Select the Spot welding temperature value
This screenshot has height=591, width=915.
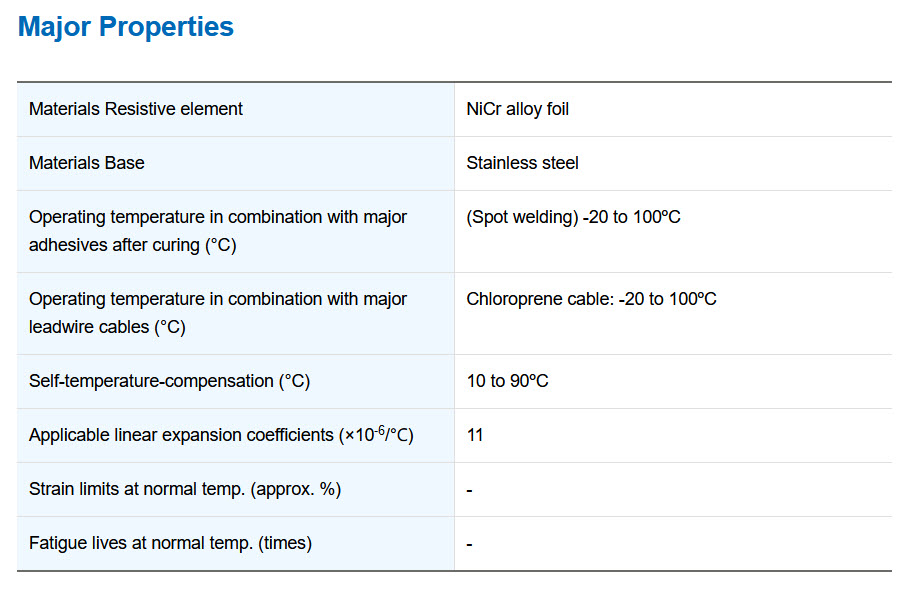pyautogui.click(x=573, y=217)
